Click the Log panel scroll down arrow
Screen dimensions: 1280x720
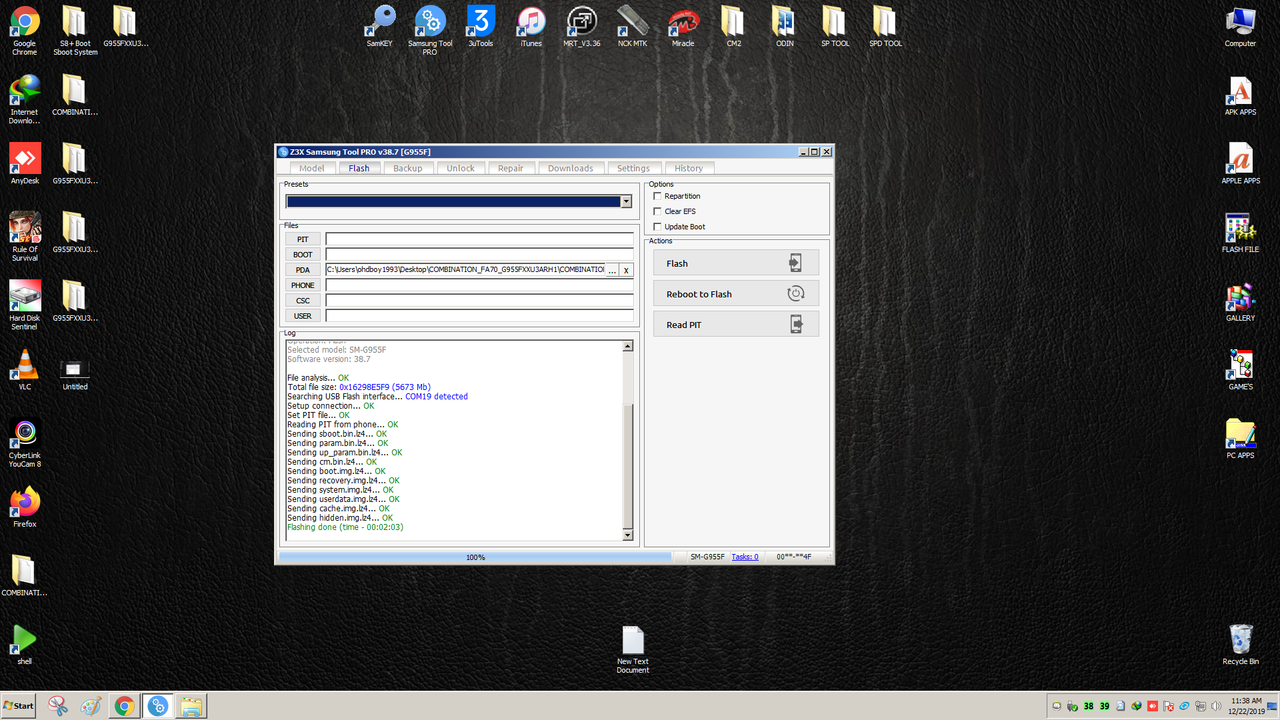coord(628,536)
